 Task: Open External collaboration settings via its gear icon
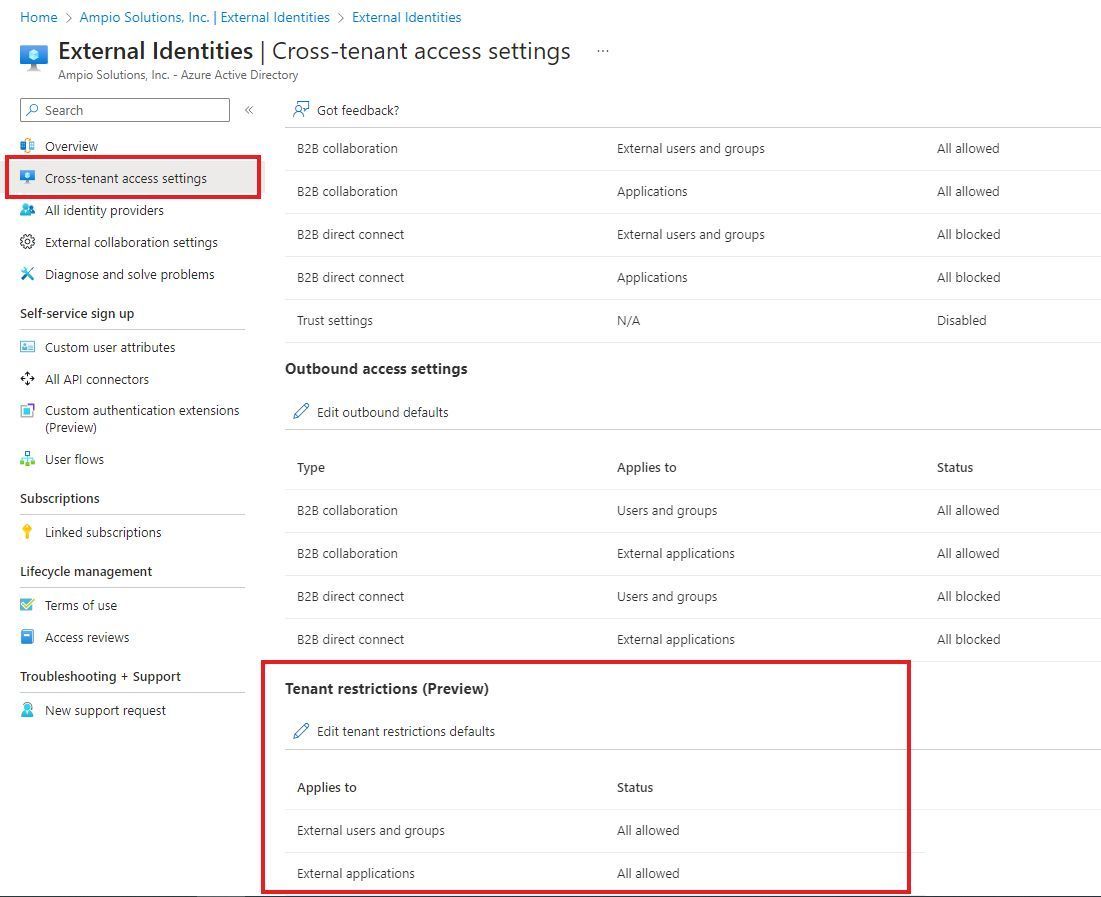29,242
